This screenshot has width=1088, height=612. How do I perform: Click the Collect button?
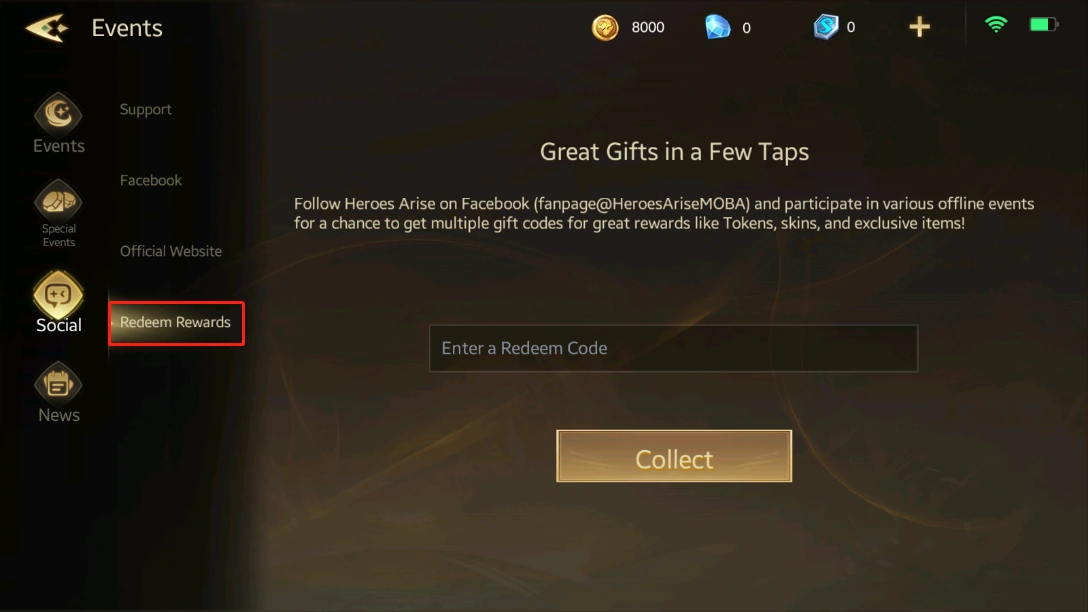click(674, 456)
